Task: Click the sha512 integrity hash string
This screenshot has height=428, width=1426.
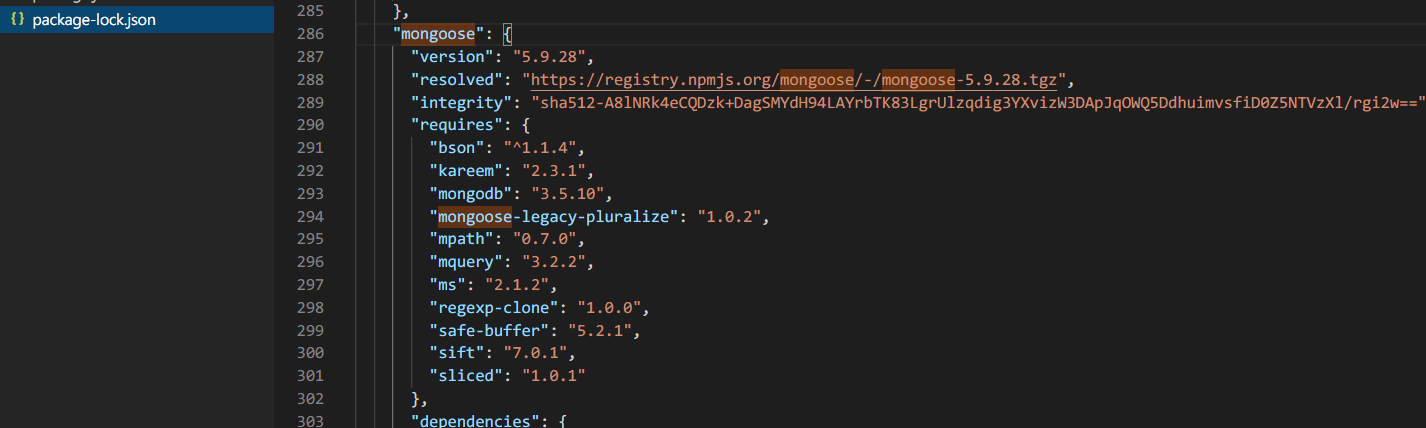Action: (x=976, y=102)
